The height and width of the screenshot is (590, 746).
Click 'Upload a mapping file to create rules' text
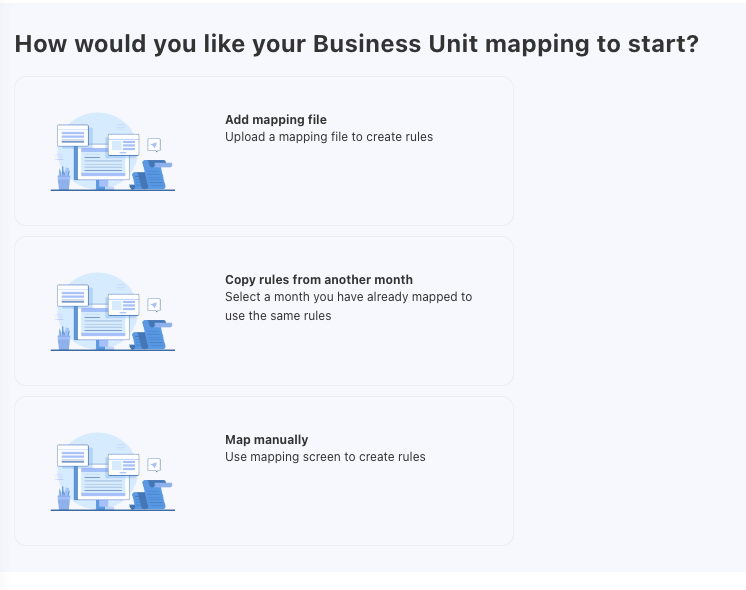[x=329, y=137]
